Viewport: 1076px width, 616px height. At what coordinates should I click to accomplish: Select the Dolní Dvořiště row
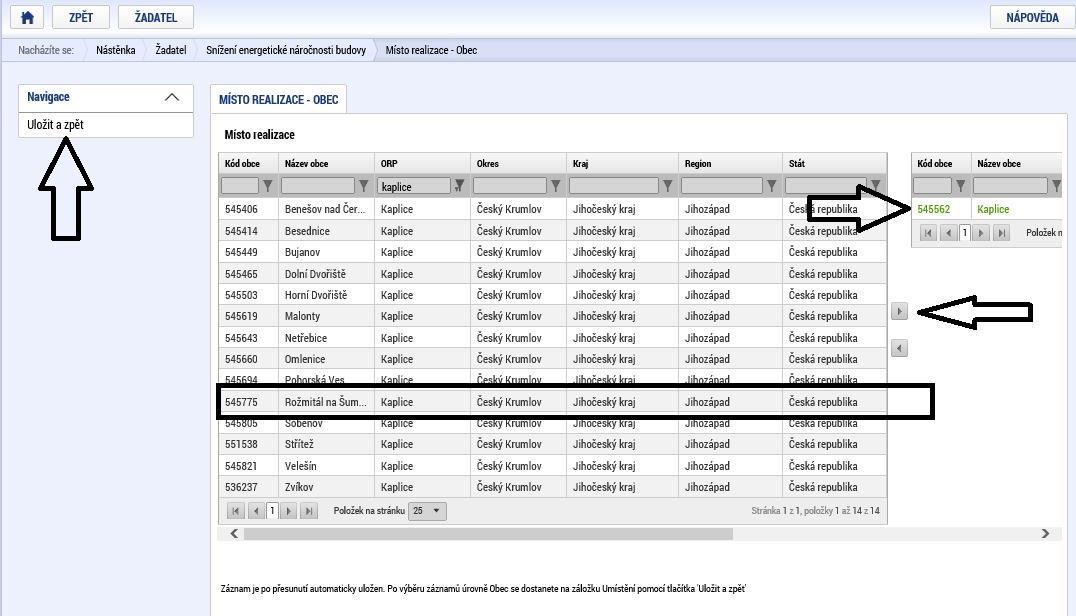(553, 274)
